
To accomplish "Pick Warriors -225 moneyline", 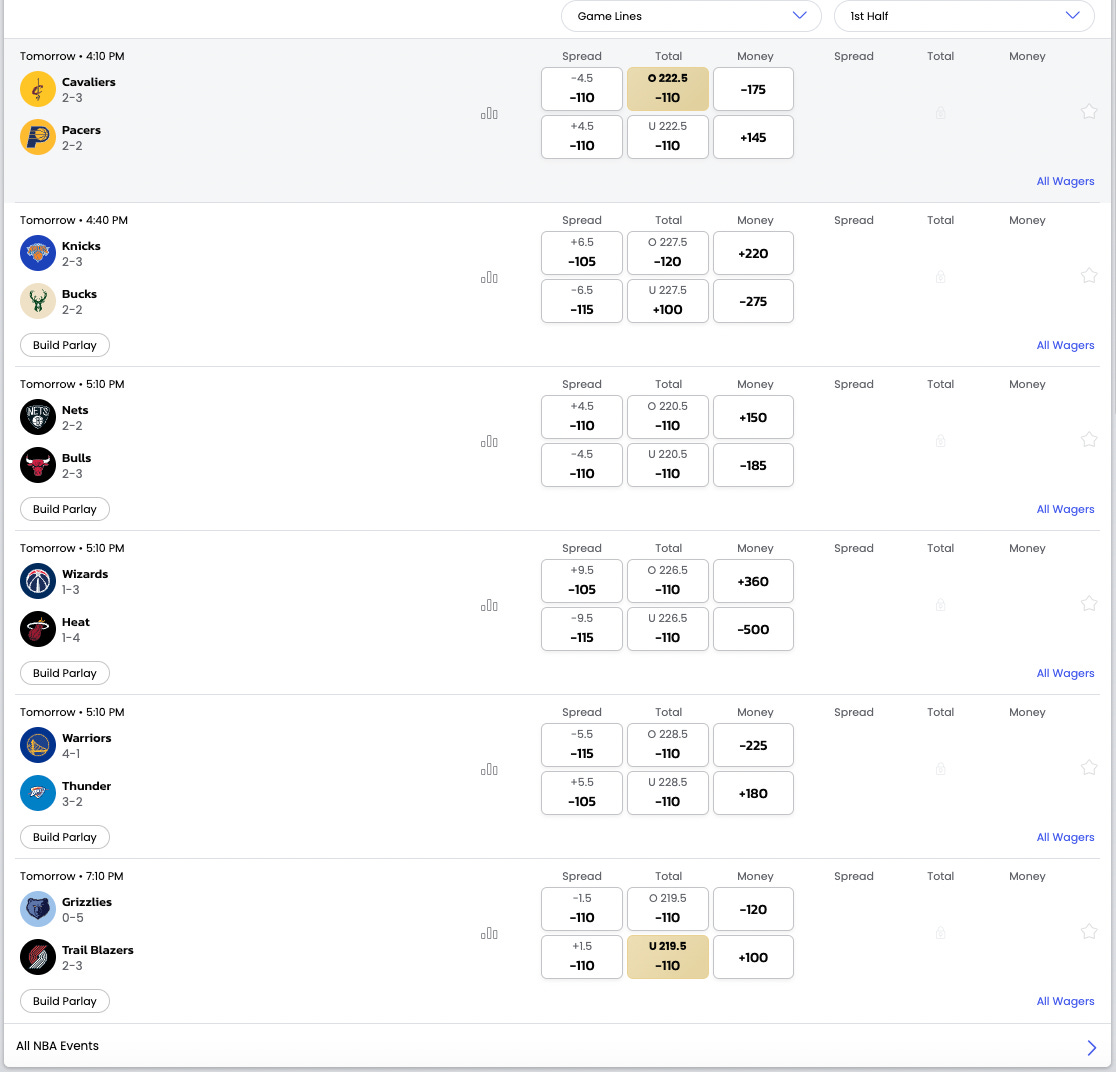I will 753,745.
